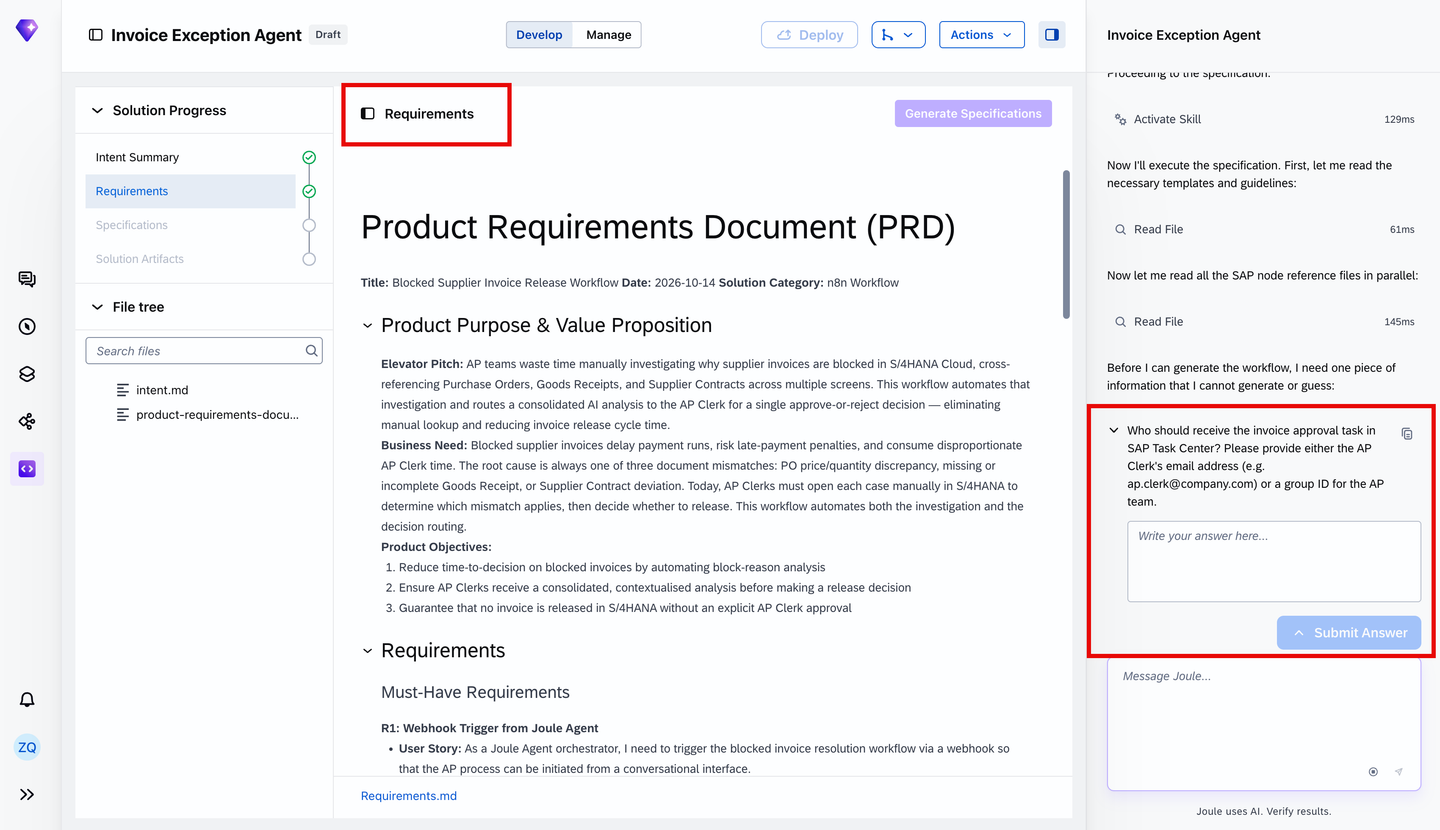
Task: Open the branch version dropdown
Action: [x=899, y=35]
